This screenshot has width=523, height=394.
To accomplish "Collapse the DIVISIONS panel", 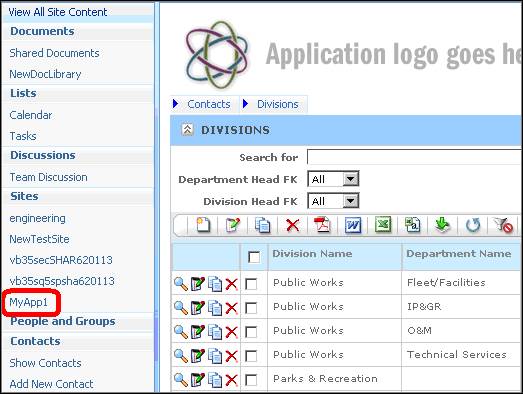I will [187, 130].
